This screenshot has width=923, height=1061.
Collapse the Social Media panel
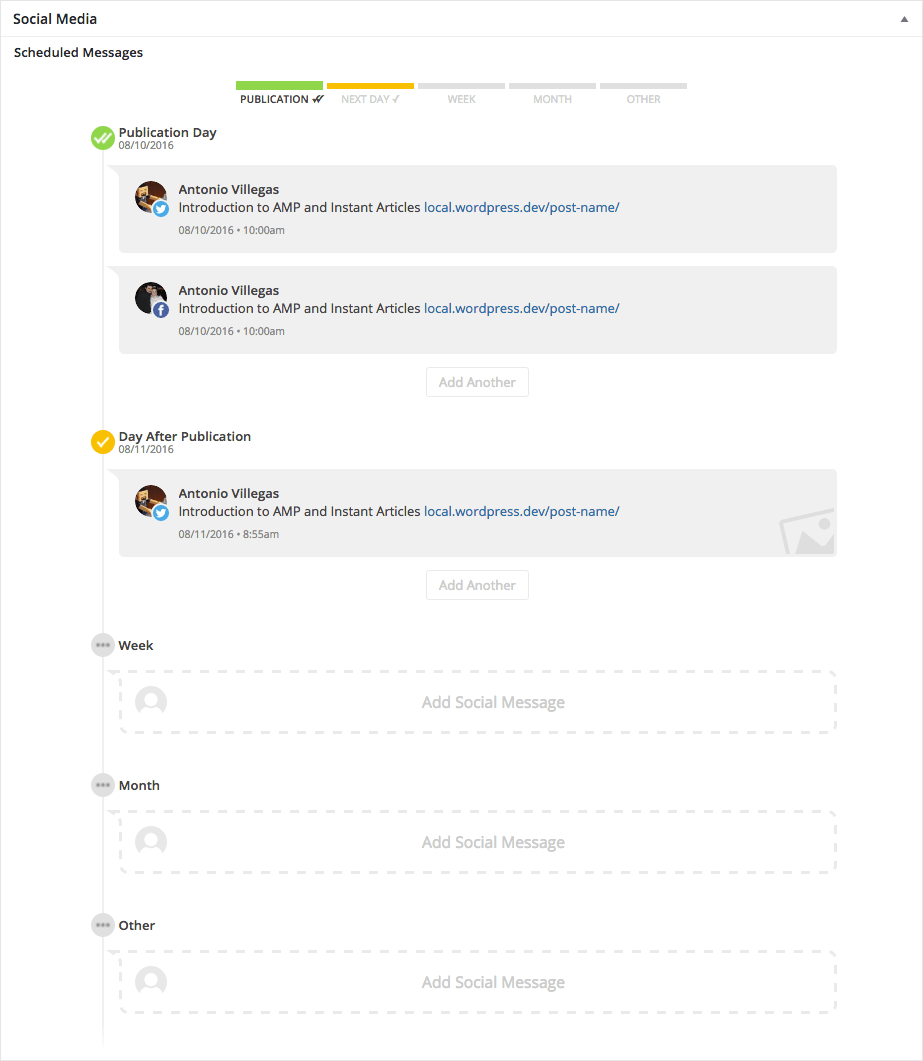tap(903, 19)
